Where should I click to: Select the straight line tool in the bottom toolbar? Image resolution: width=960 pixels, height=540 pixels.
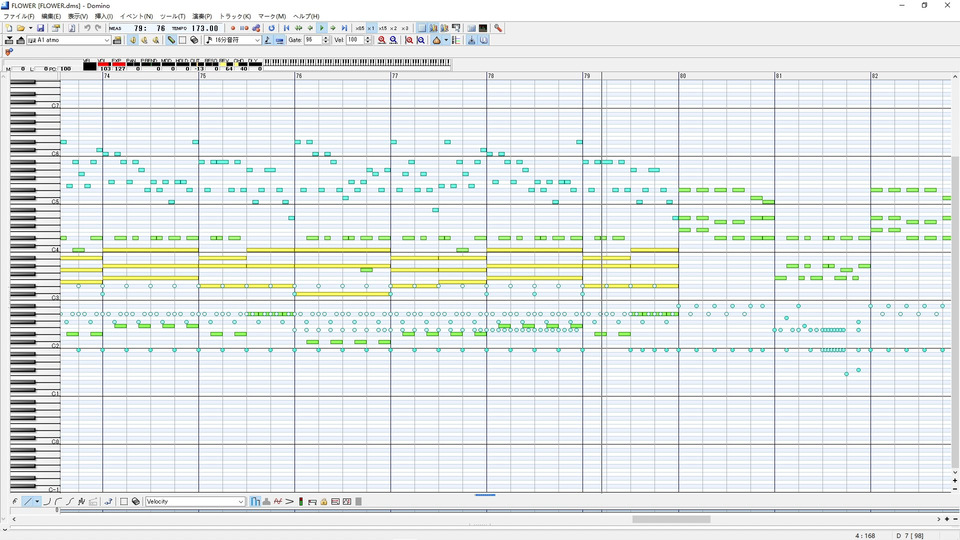pyautogui.click(x=28, y=501)
